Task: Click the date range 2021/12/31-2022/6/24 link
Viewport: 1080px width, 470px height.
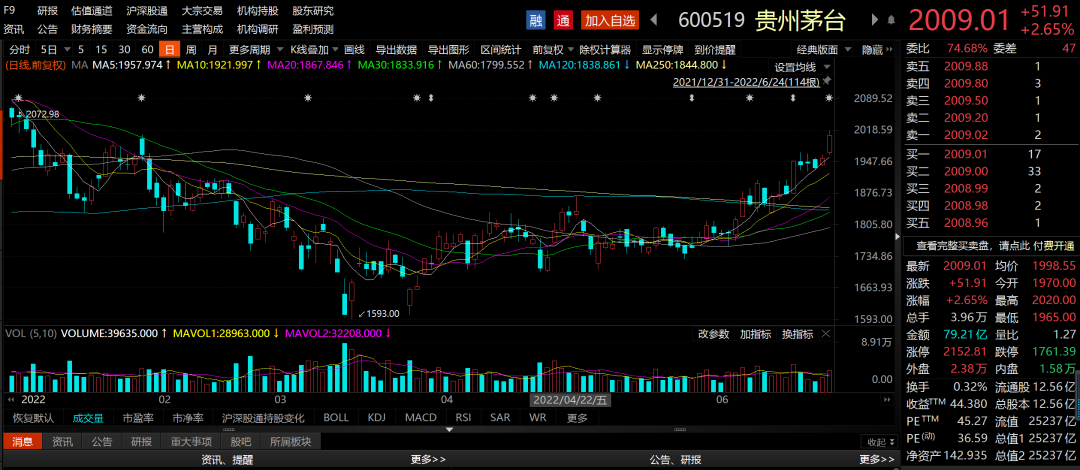Action: click(747, 83)
